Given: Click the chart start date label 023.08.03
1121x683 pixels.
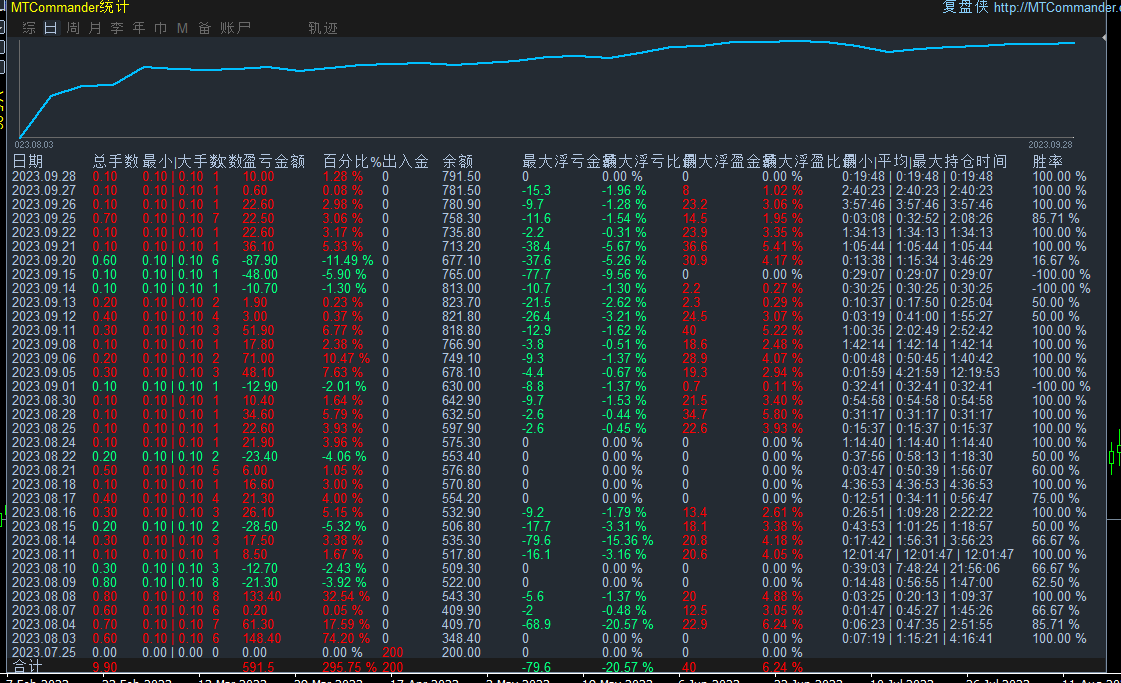Looking at the screenshot, I should click(x=34, y=144).
